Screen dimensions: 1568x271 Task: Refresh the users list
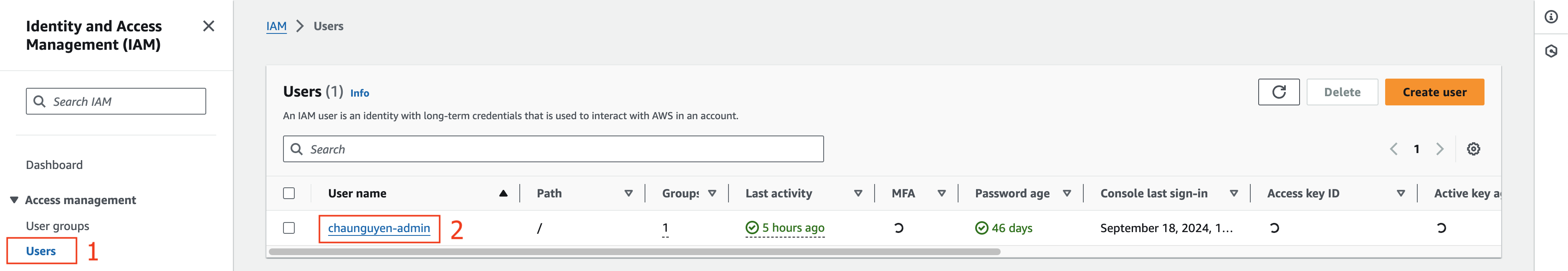(1279, 92)
